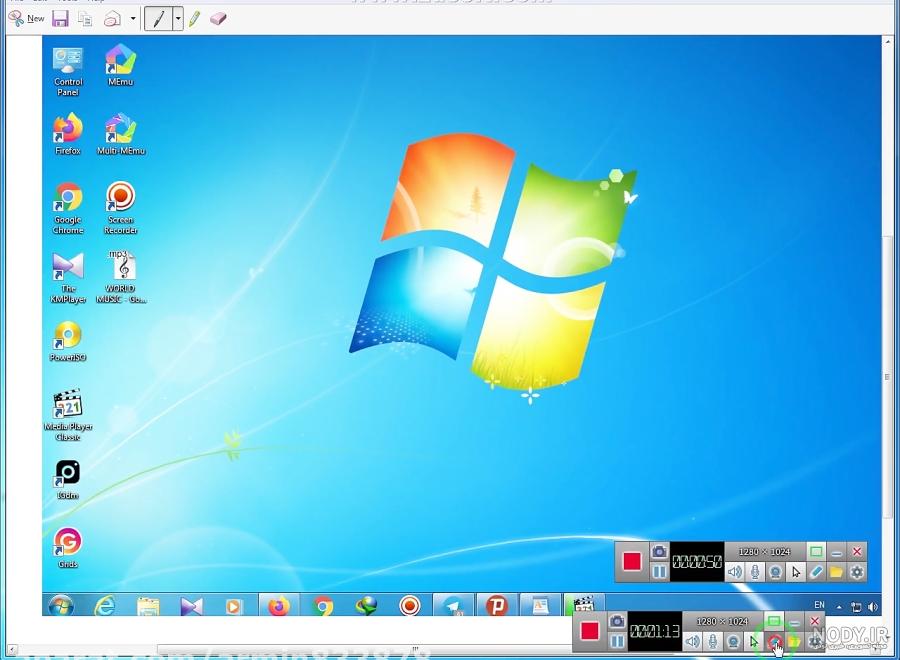Switch to Telegram on the taskbar
This screenshot has height=660, width=900.
pyautogui.click(x=453, y=606)
